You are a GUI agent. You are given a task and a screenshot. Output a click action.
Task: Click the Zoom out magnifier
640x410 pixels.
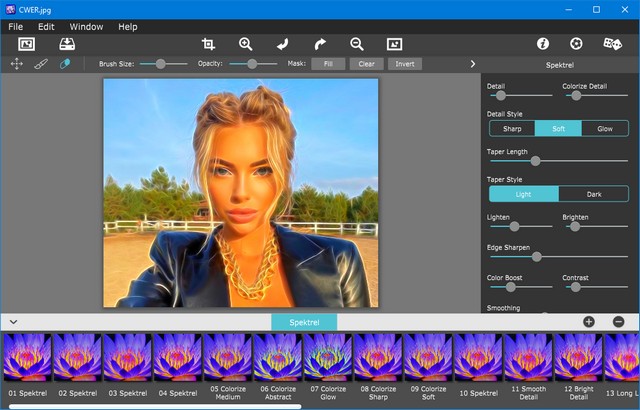coord(357,44)
